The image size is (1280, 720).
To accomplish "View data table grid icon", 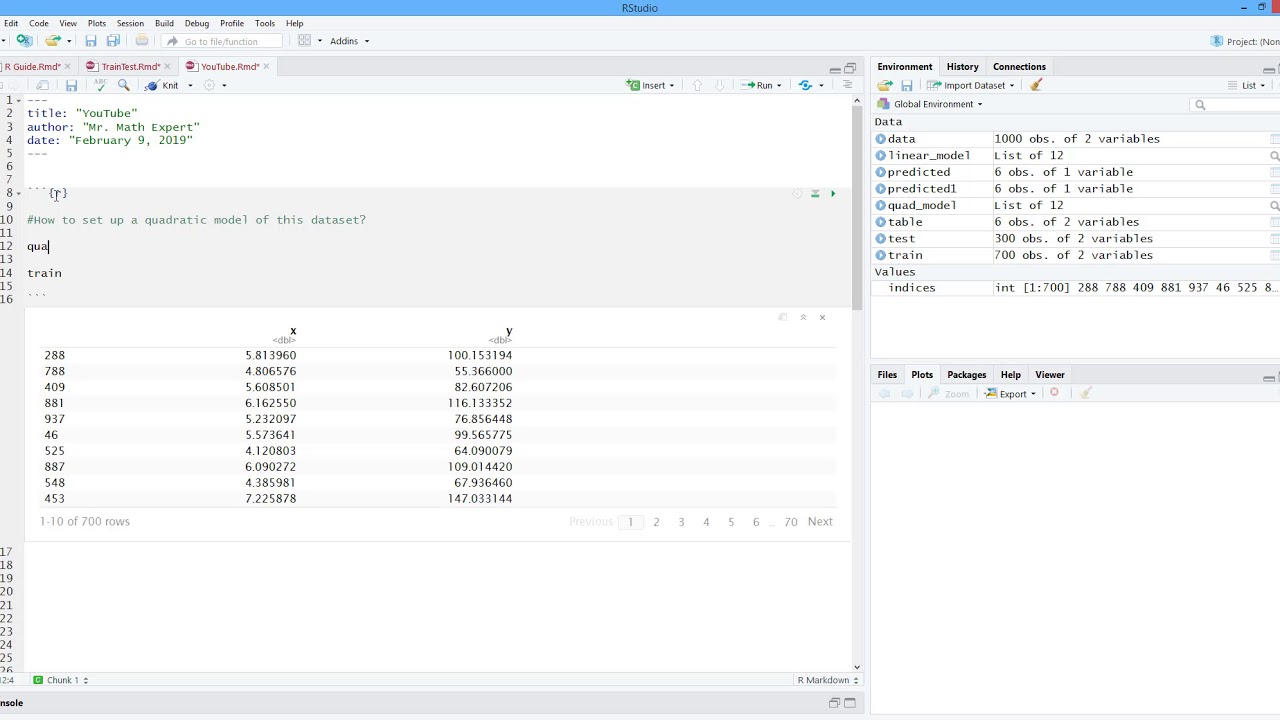I will [x=1275, y=139].
